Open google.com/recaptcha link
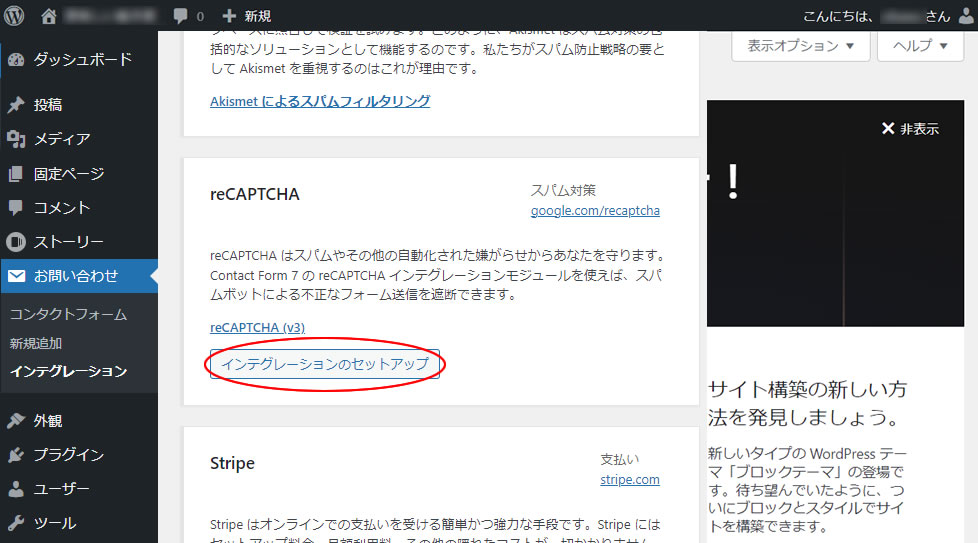The width and height of the screenshot is (978, 543). 595,211
